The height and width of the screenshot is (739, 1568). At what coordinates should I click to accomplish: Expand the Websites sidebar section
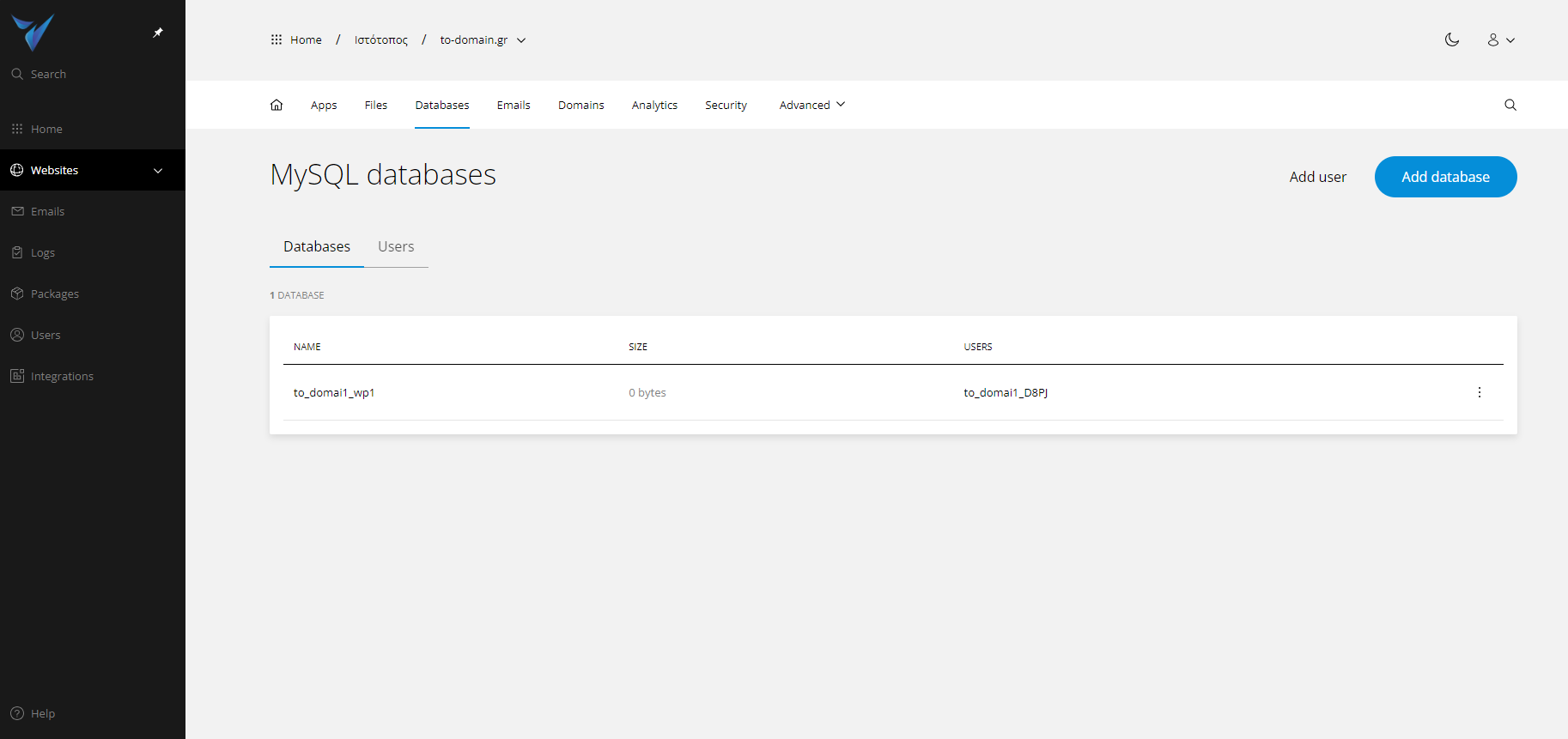pyautogui.click(x=158, y=170)
